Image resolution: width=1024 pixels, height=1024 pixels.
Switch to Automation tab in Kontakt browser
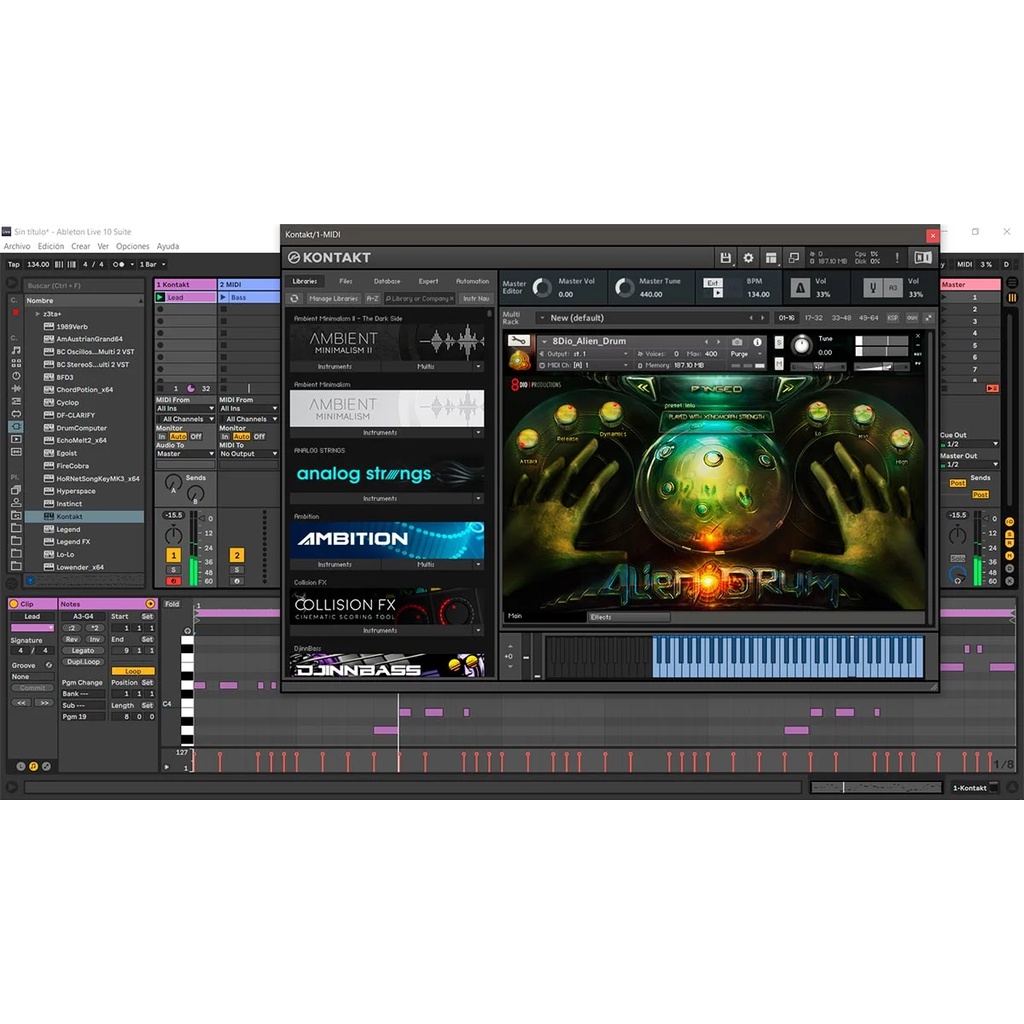pos(472,281)
